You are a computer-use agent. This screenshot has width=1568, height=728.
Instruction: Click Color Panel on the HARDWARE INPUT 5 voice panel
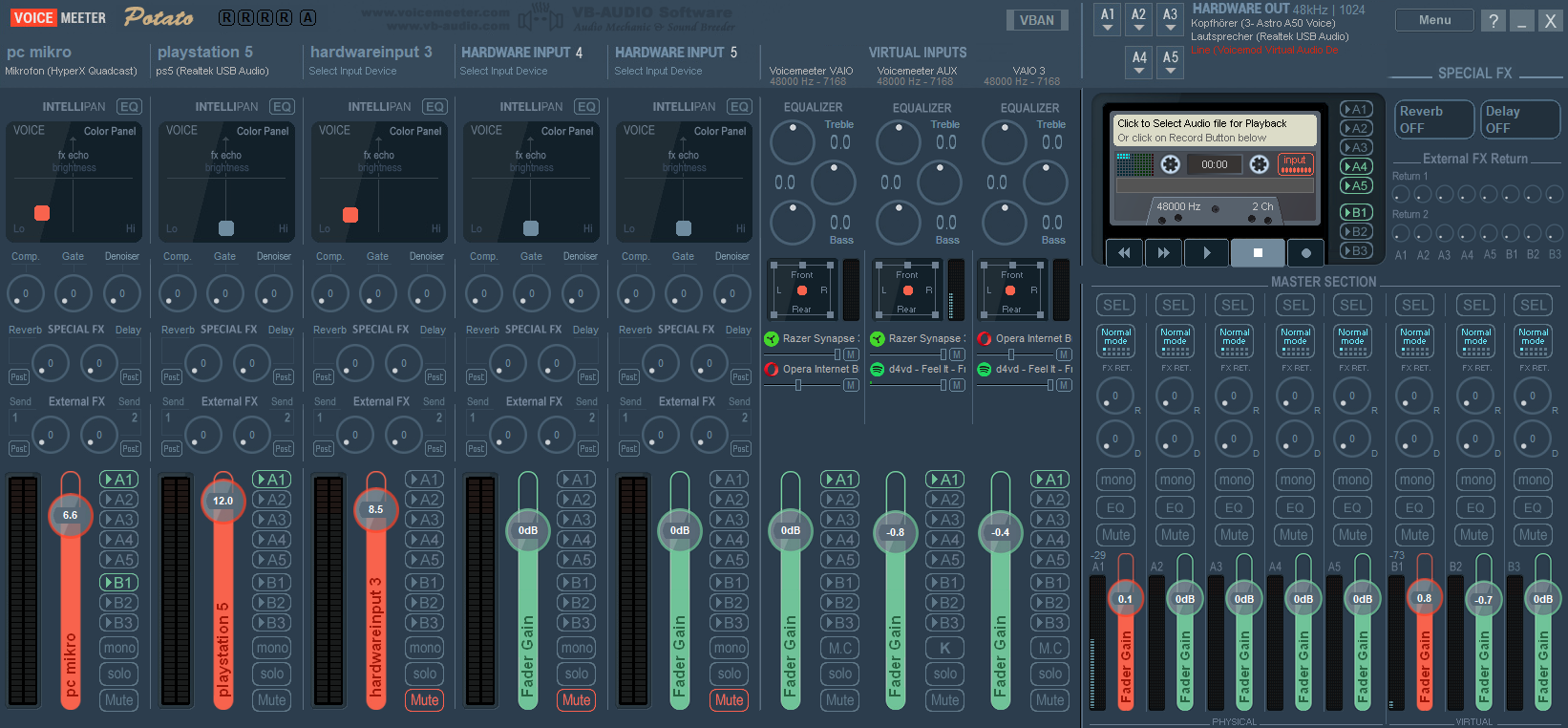[x=720, y=131]
